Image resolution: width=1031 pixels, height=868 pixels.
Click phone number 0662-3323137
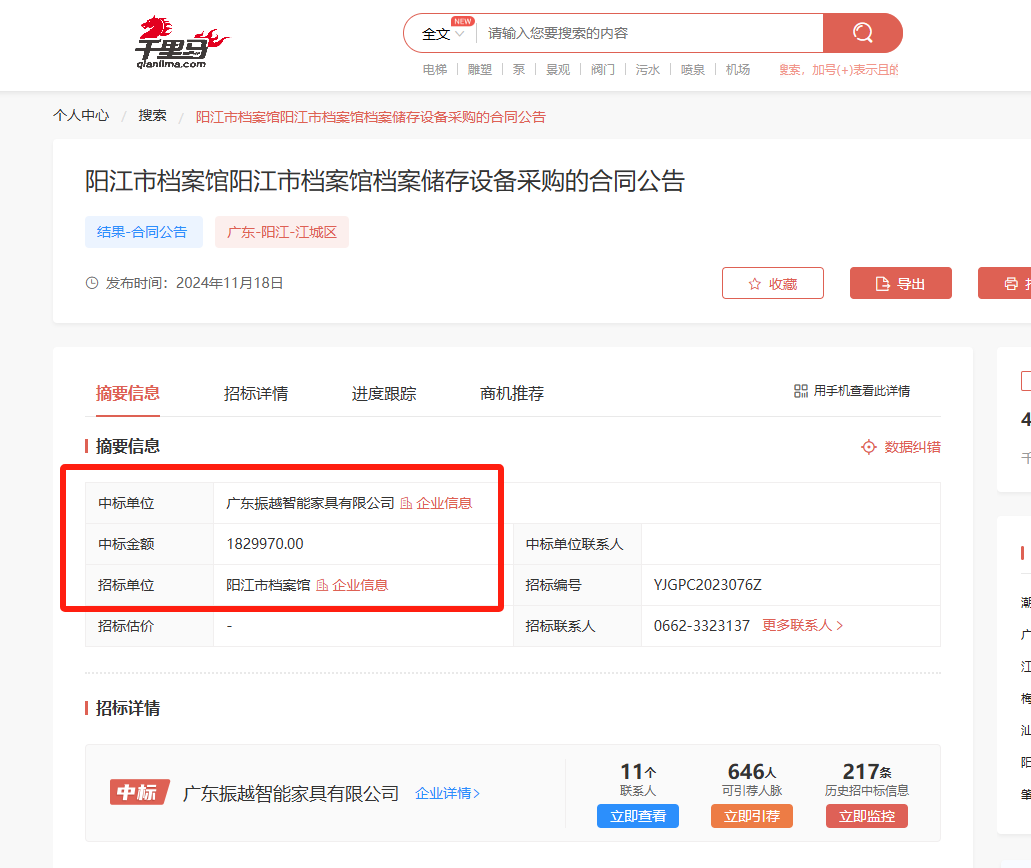coord(702,626)
